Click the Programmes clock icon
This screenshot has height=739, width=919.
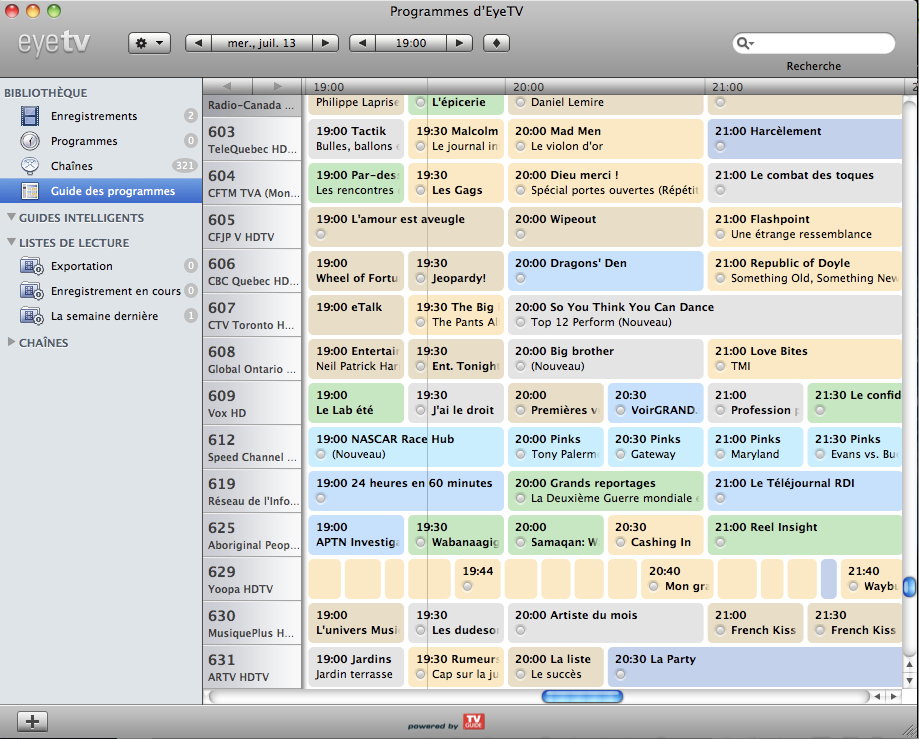[31, 141]
